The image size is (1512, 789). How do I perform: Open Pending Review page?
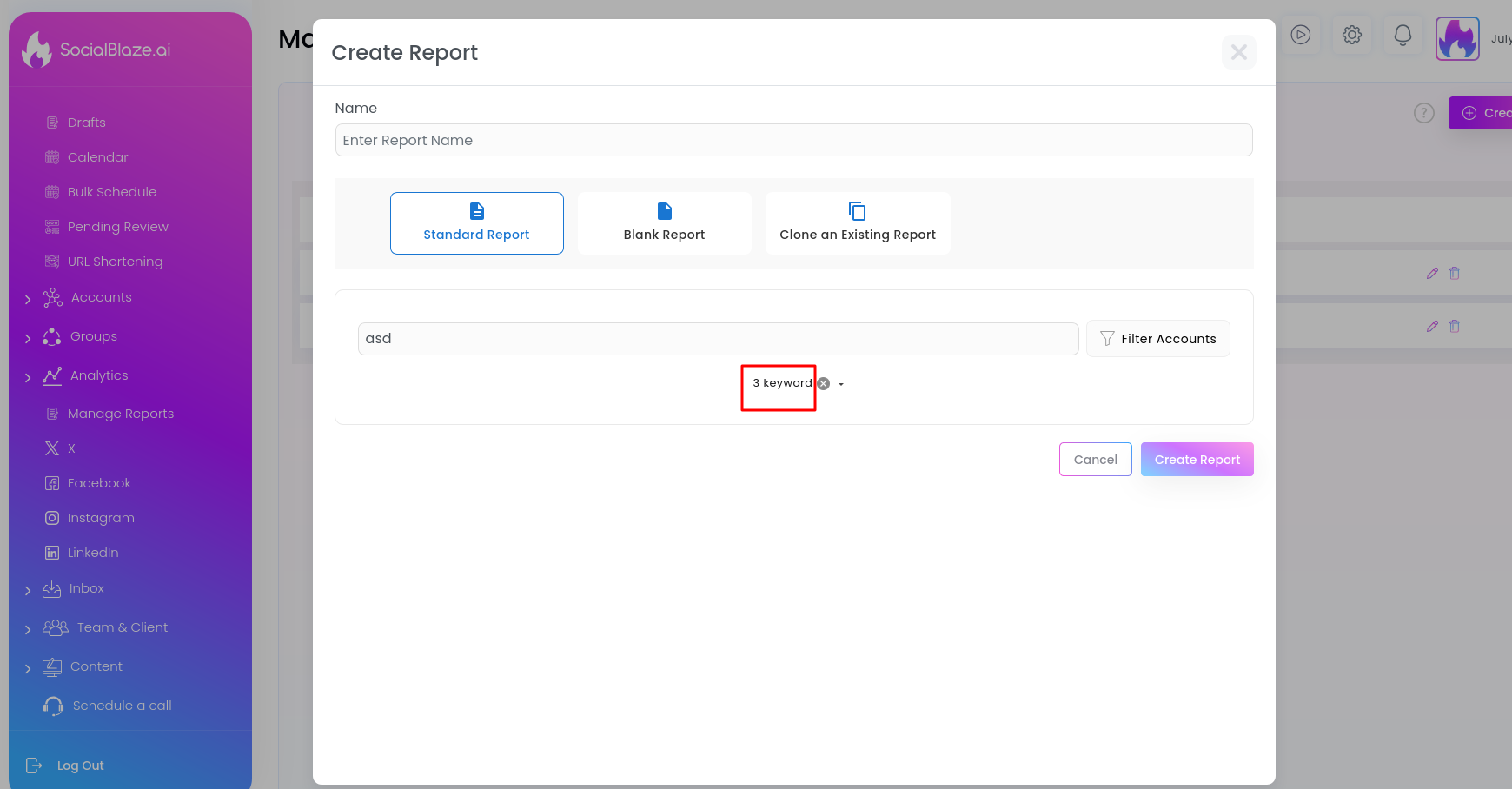[118, 227]
